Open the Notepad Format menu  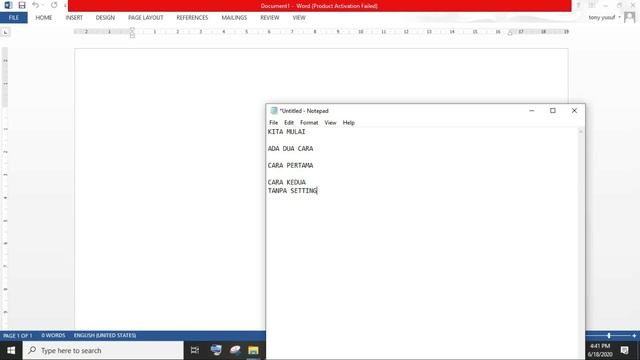pos(309,122)
